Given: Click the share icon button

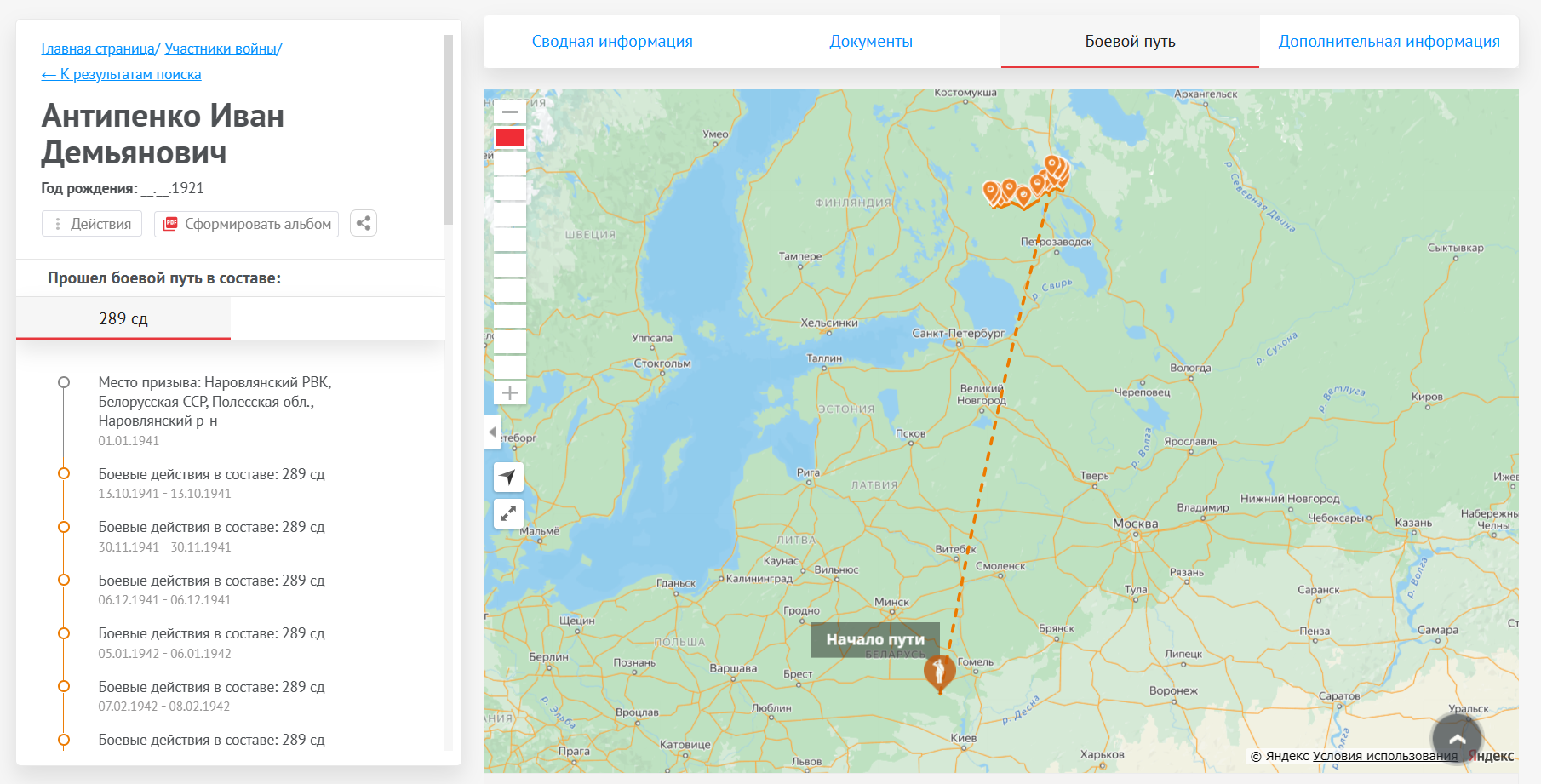Looking at the screenshot, I should tap(364, 224).
